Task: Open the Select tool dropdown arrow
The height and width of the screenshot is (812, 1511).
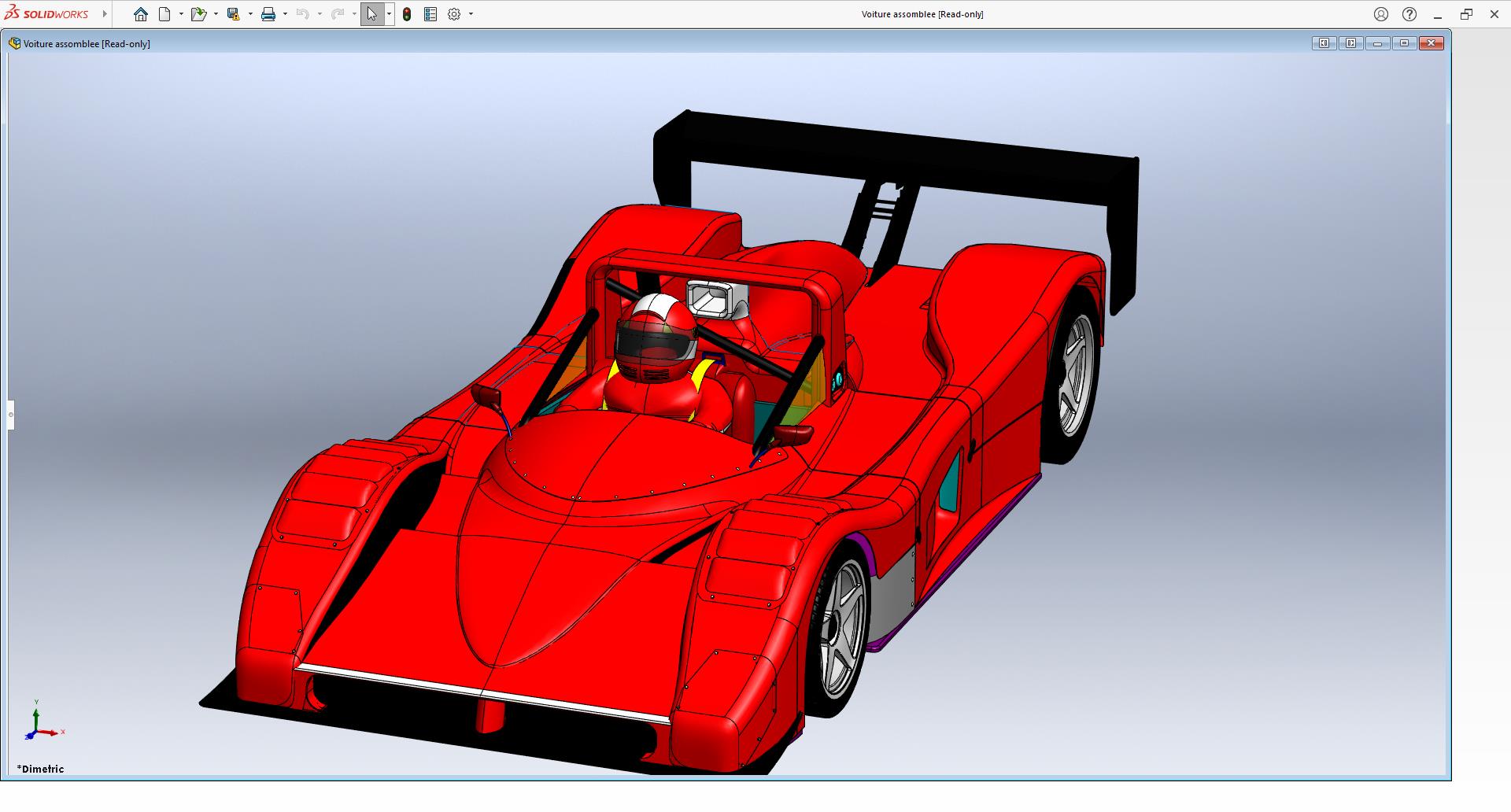Action: pyautogui.click(x=389, y=14)
